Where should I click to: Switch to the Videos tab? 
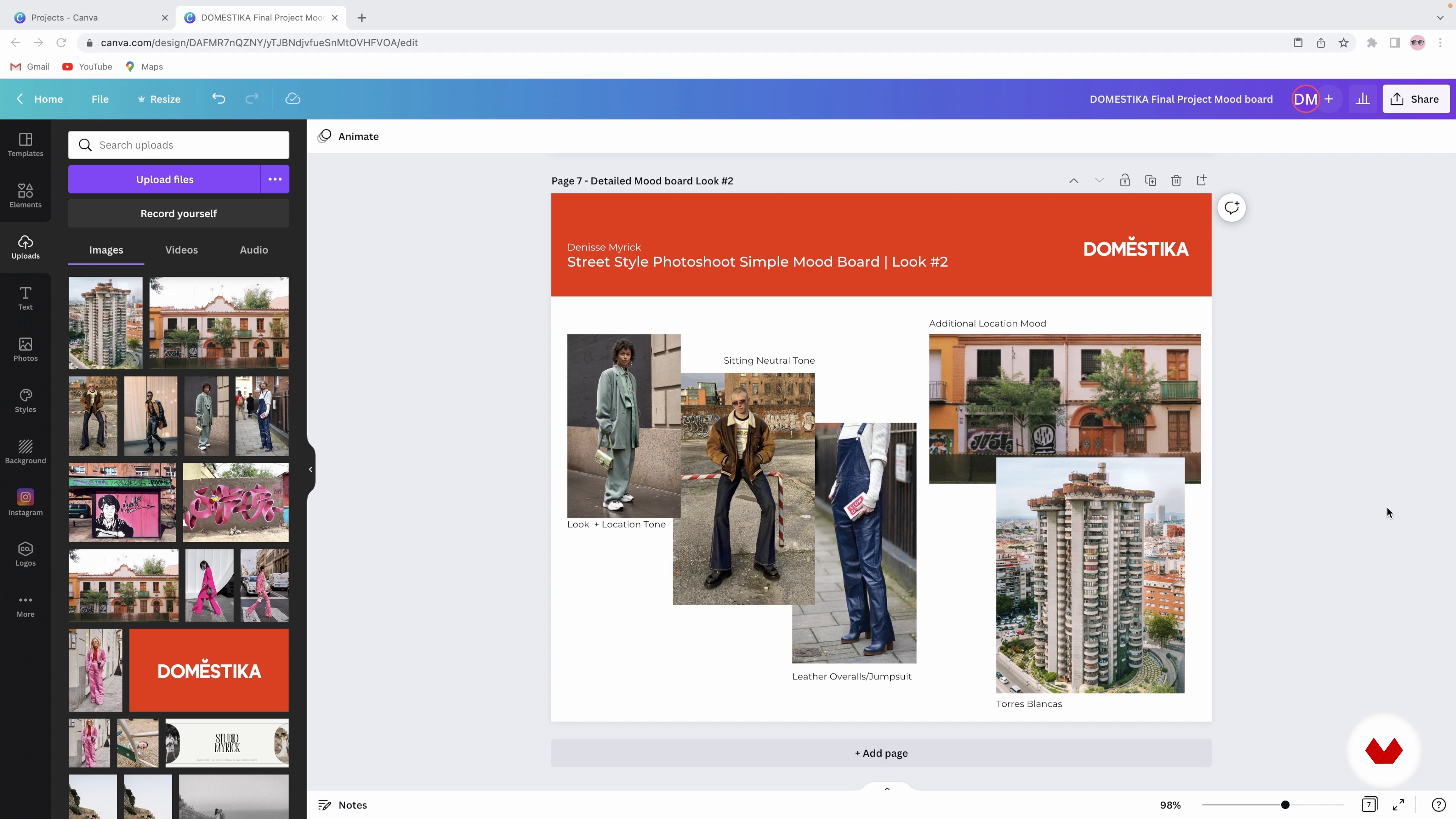[182, 250]
